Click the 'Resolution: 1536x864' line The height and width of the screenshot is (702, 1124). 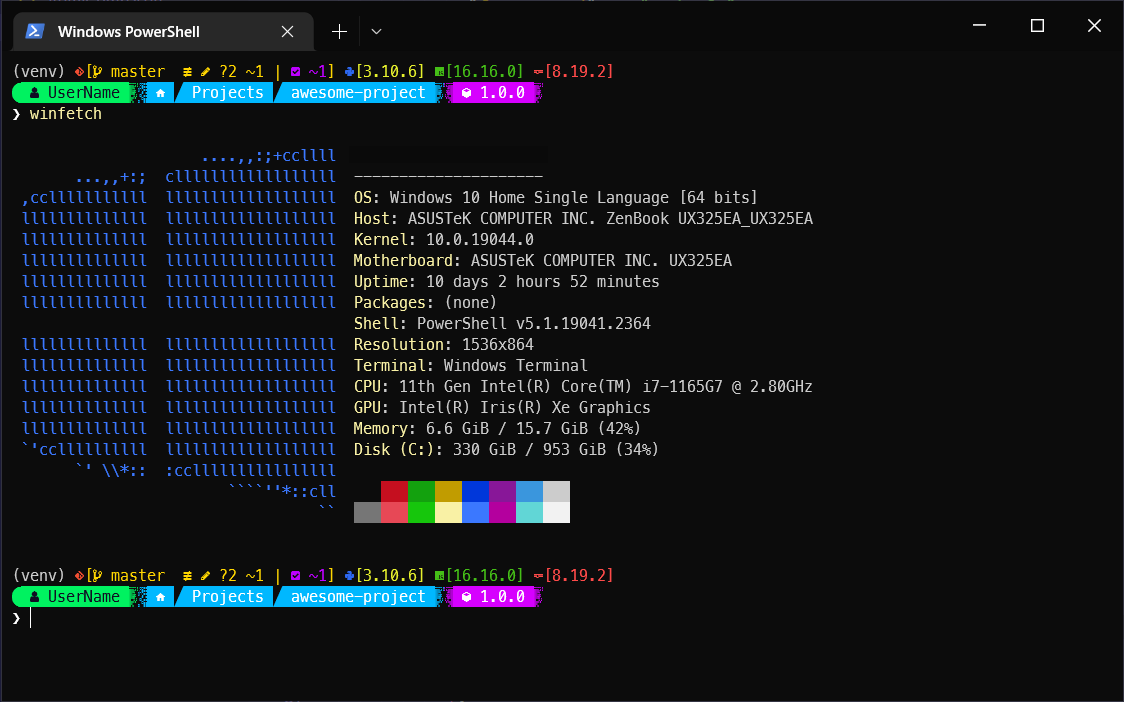[x=444, y=345]
